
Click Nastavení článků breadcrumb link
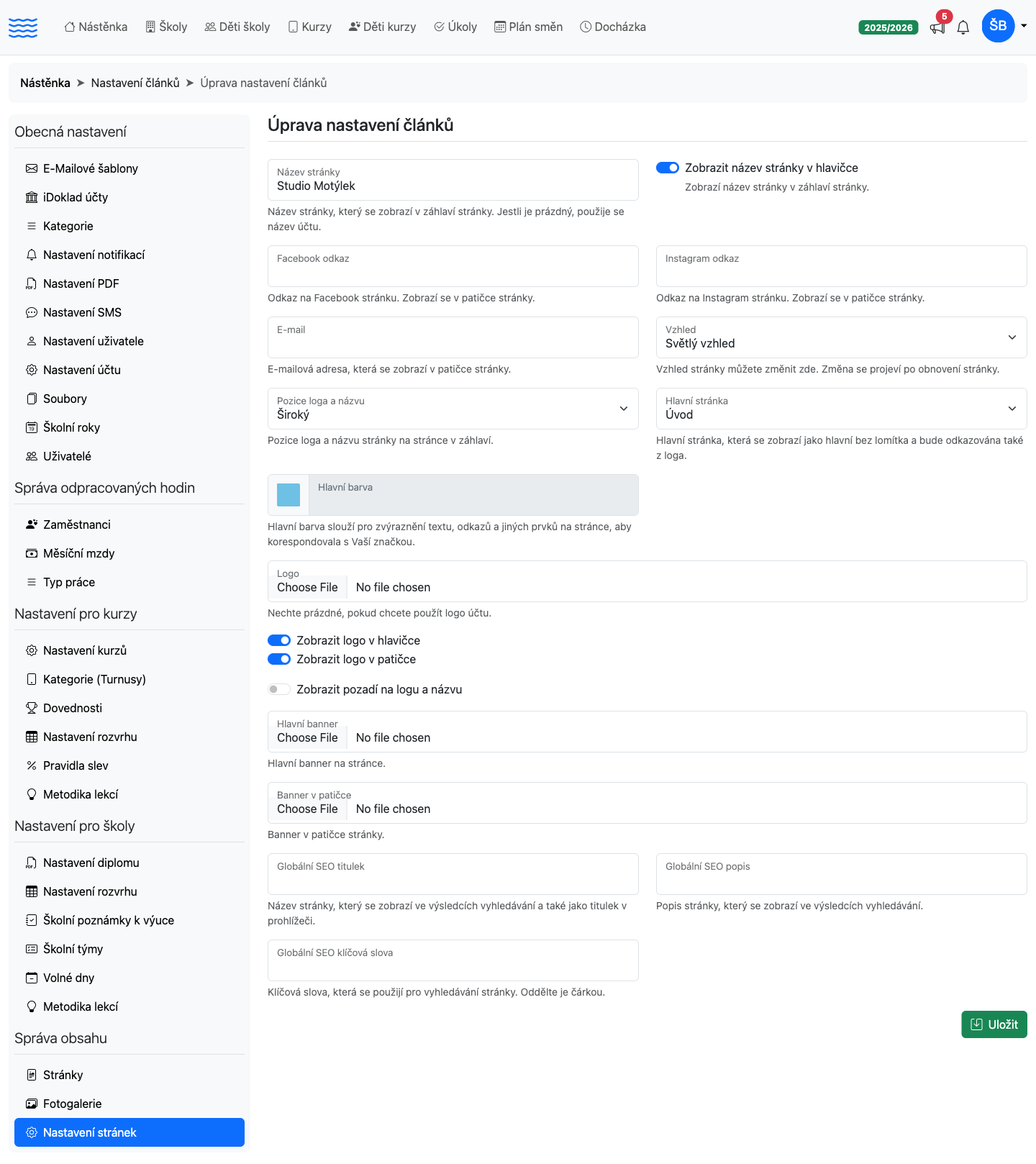tap(135, 83)
